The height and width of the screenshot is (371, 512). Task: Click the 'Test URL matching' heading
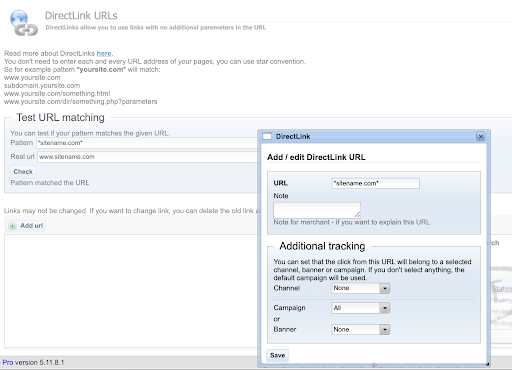point(60,117)
